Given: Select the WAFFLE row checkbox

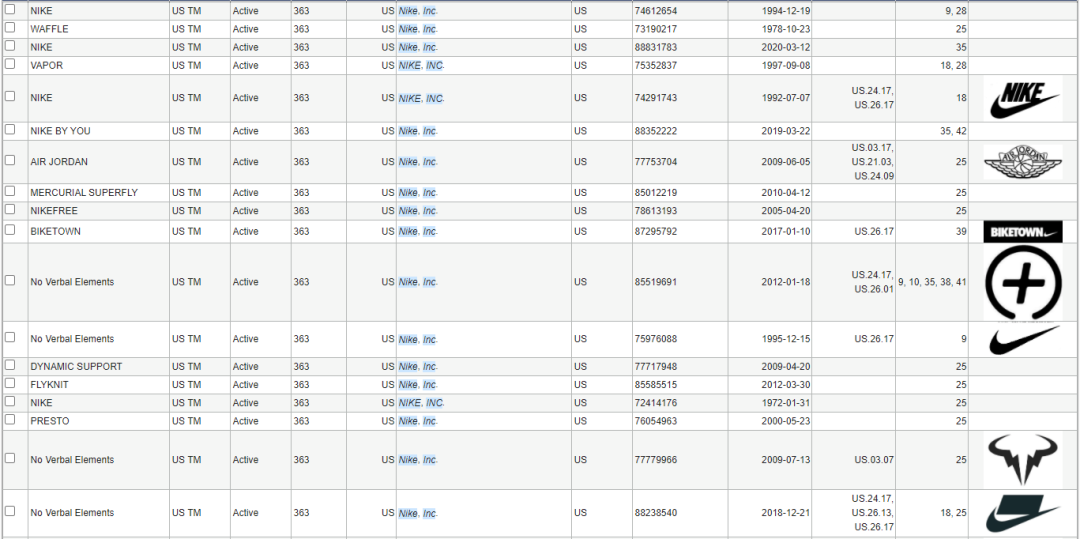Looking at the screenshot, I should pos(10,28).
